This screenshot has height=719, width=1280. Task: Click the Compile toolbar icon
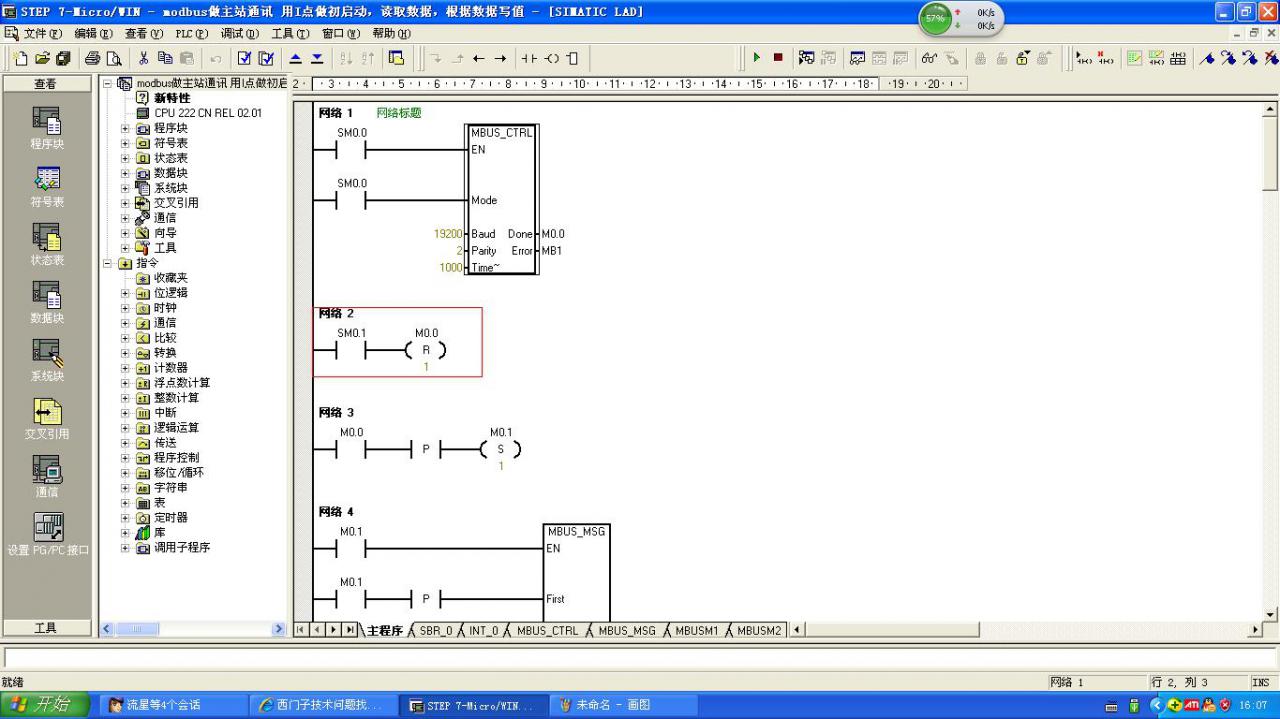(245, 57)
